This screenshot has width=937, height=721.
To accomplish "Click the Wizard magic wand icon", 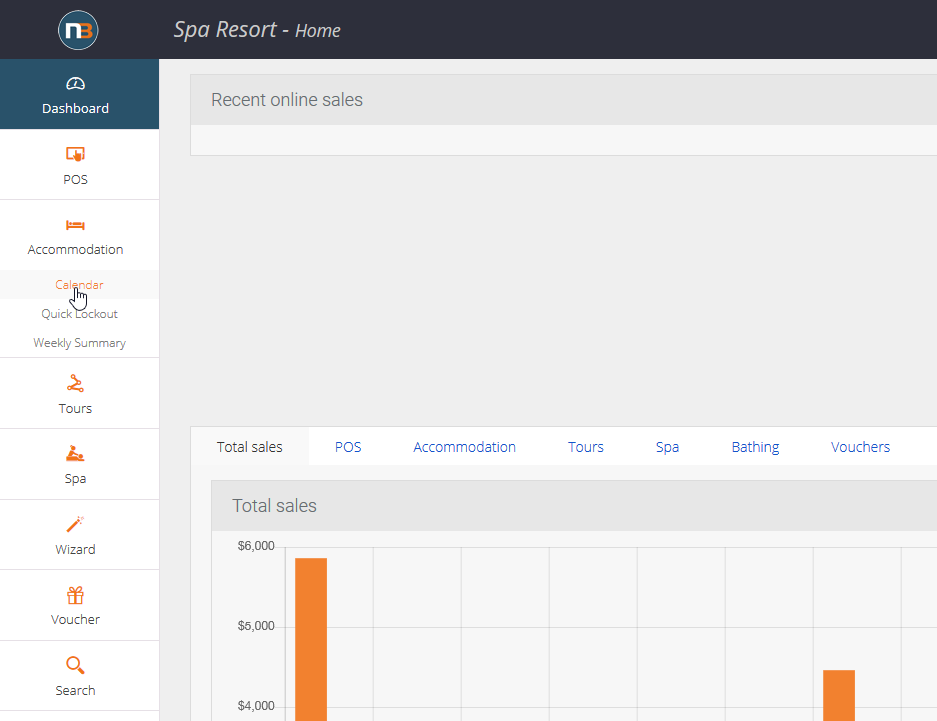I will pos(75,524).
